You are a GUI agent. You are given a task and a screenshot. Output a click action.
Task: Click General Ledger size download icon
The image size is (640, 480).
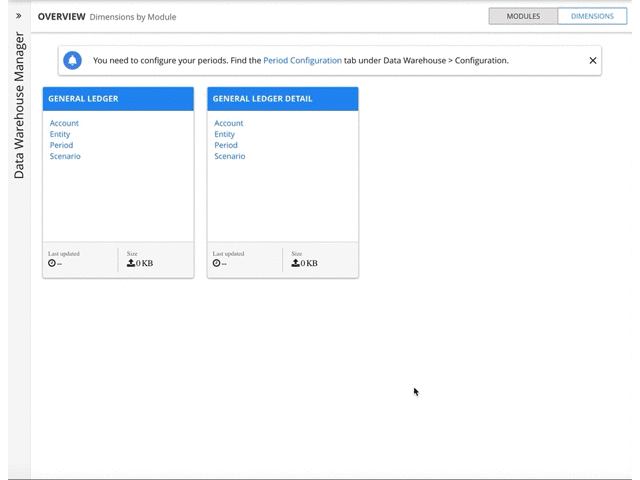point(131,263)
